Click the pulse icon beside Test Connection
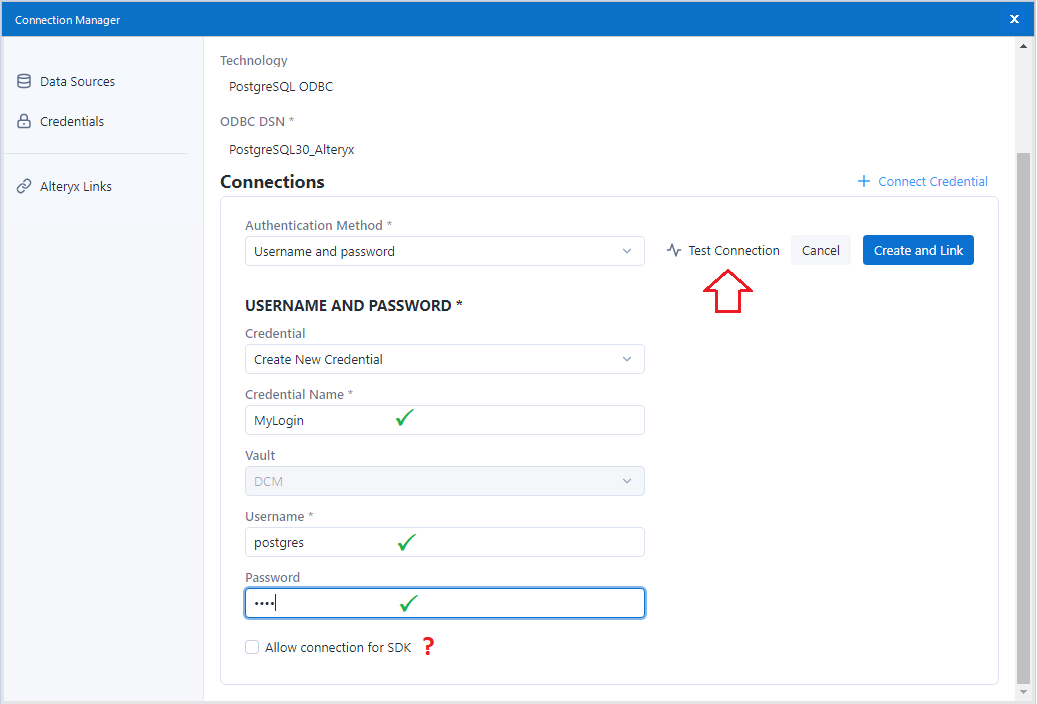The height and width of the screenshot is (704, 1037). tap(672, 249)
